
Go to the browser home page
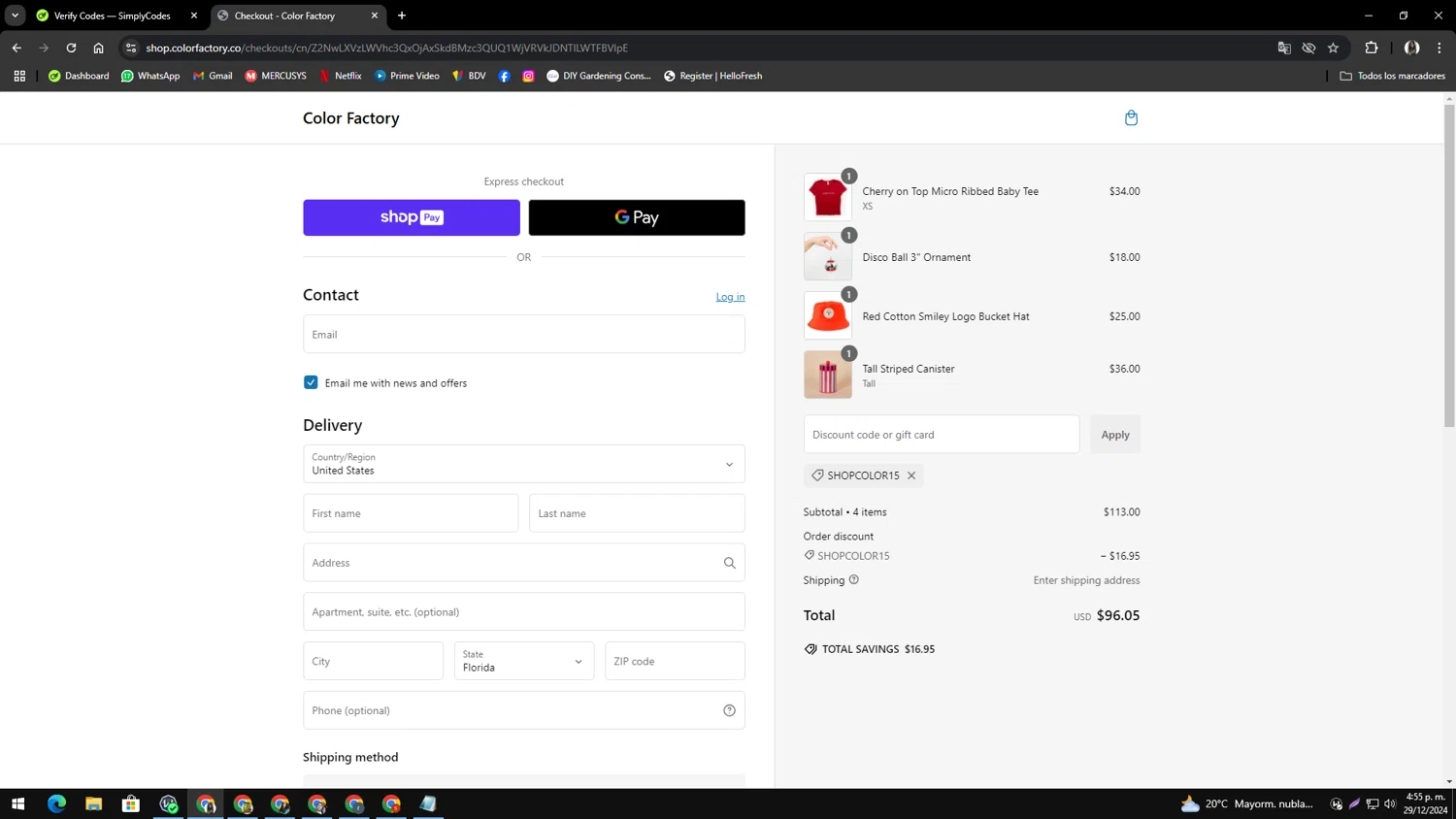[98, 48]
